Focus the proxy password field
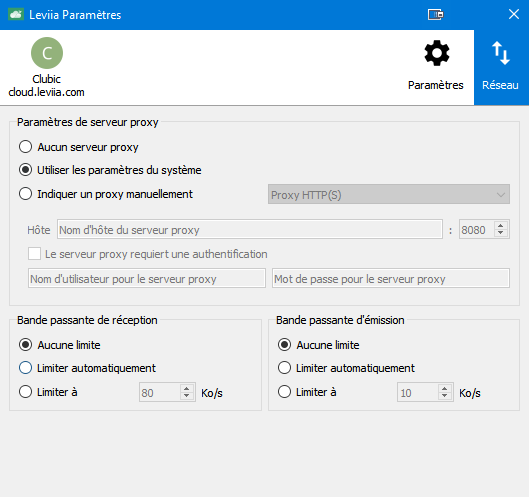The image size is (529, 497). click(391, 278)
